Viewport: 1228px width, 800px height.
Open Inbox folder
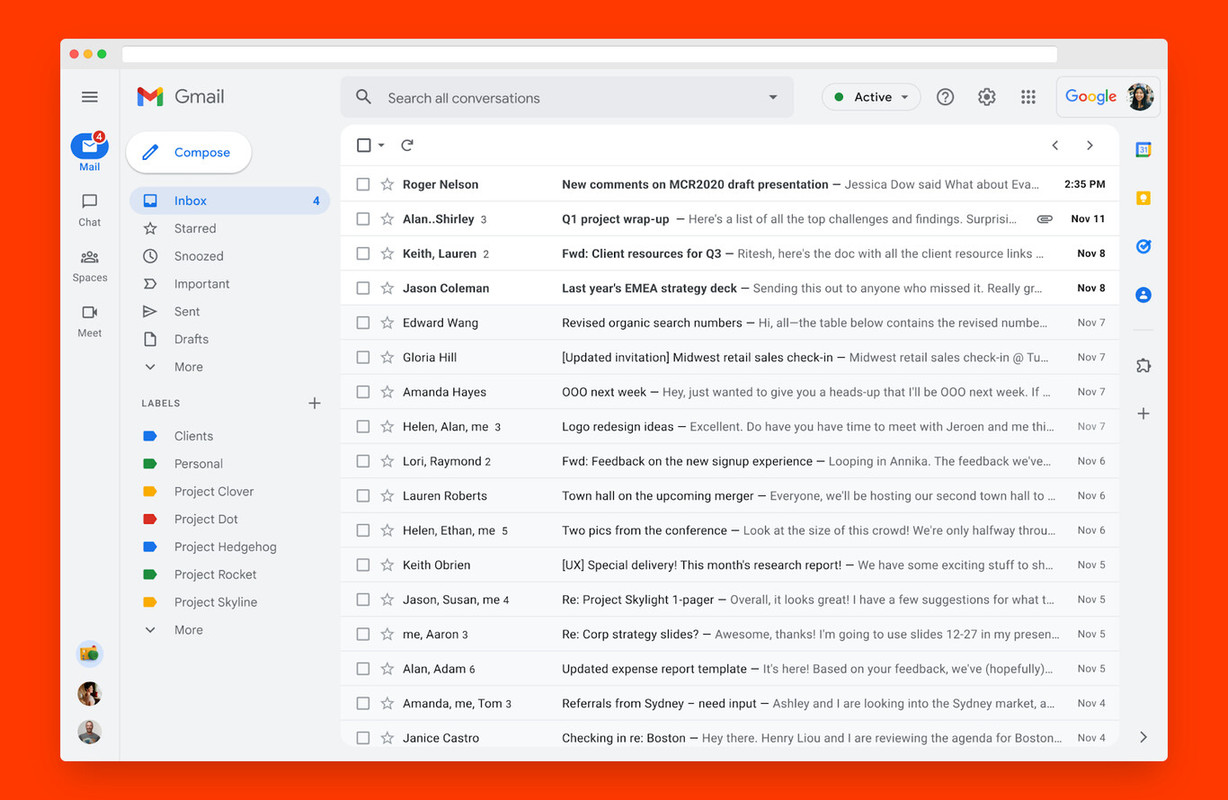(229, 201)
